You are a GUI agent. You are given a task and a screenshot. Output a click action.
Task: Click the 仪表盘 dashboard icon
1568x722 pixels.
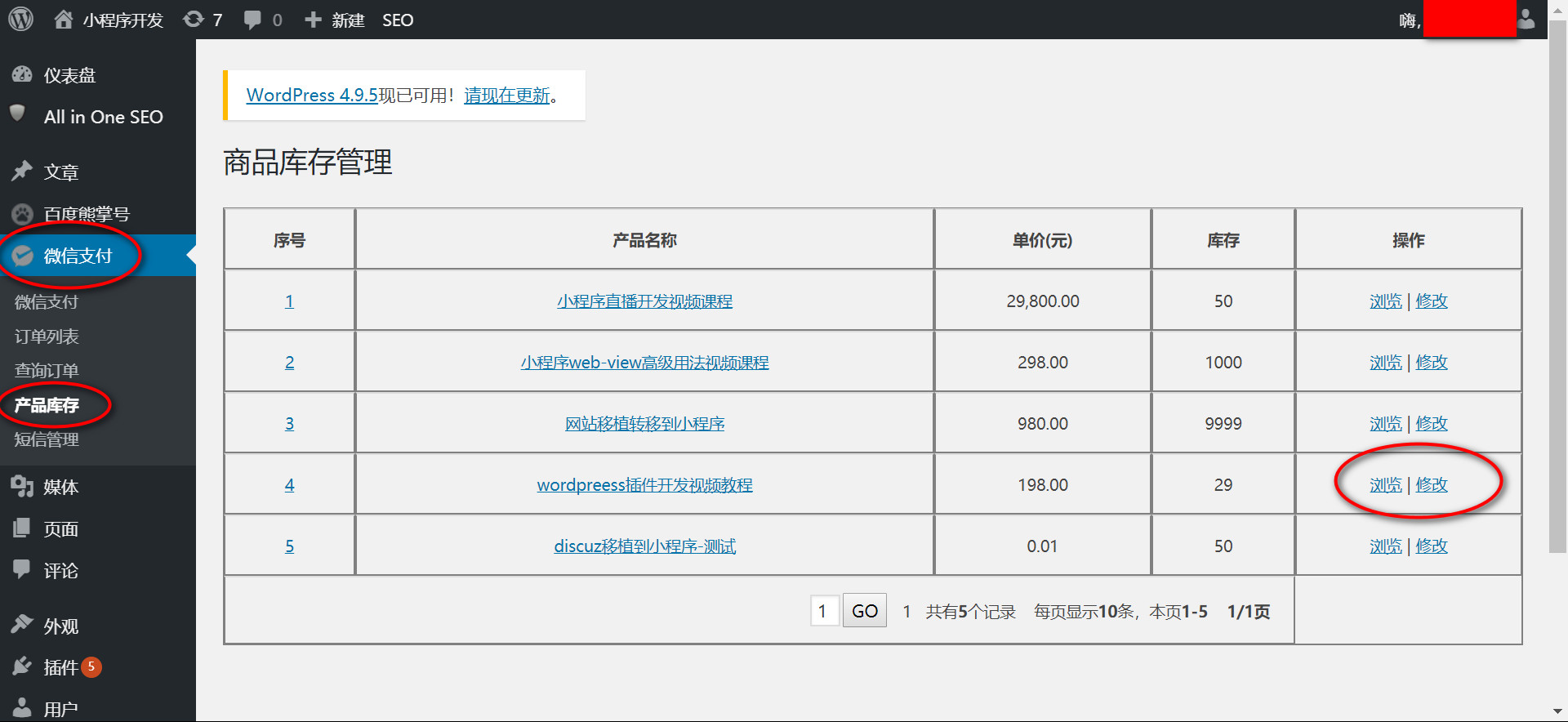point(22,75)
